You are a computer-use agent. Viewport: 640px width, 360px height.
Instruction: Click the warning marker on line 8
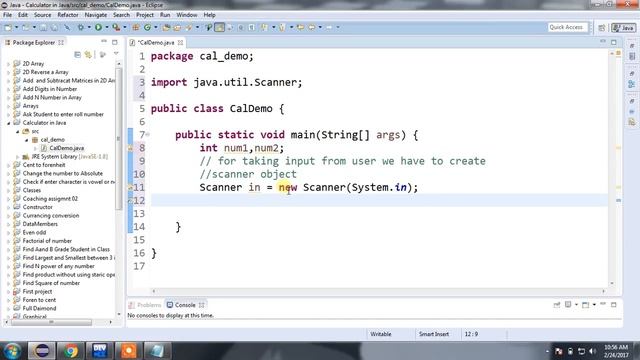coord(130,148)
